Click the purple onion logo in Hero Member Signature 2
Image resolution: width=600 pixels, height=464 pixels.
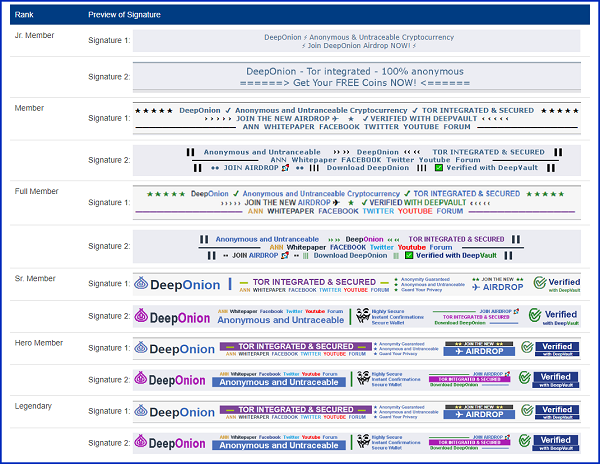point(140,378)
